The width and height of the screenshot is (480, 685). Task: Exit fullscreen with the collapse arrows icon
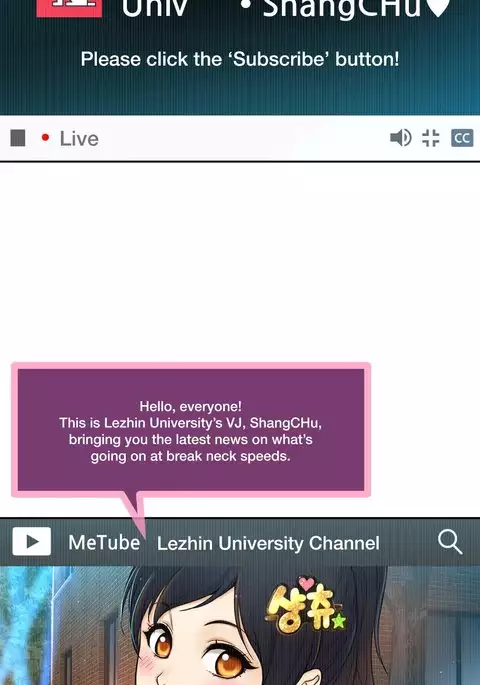click(431, 138)
